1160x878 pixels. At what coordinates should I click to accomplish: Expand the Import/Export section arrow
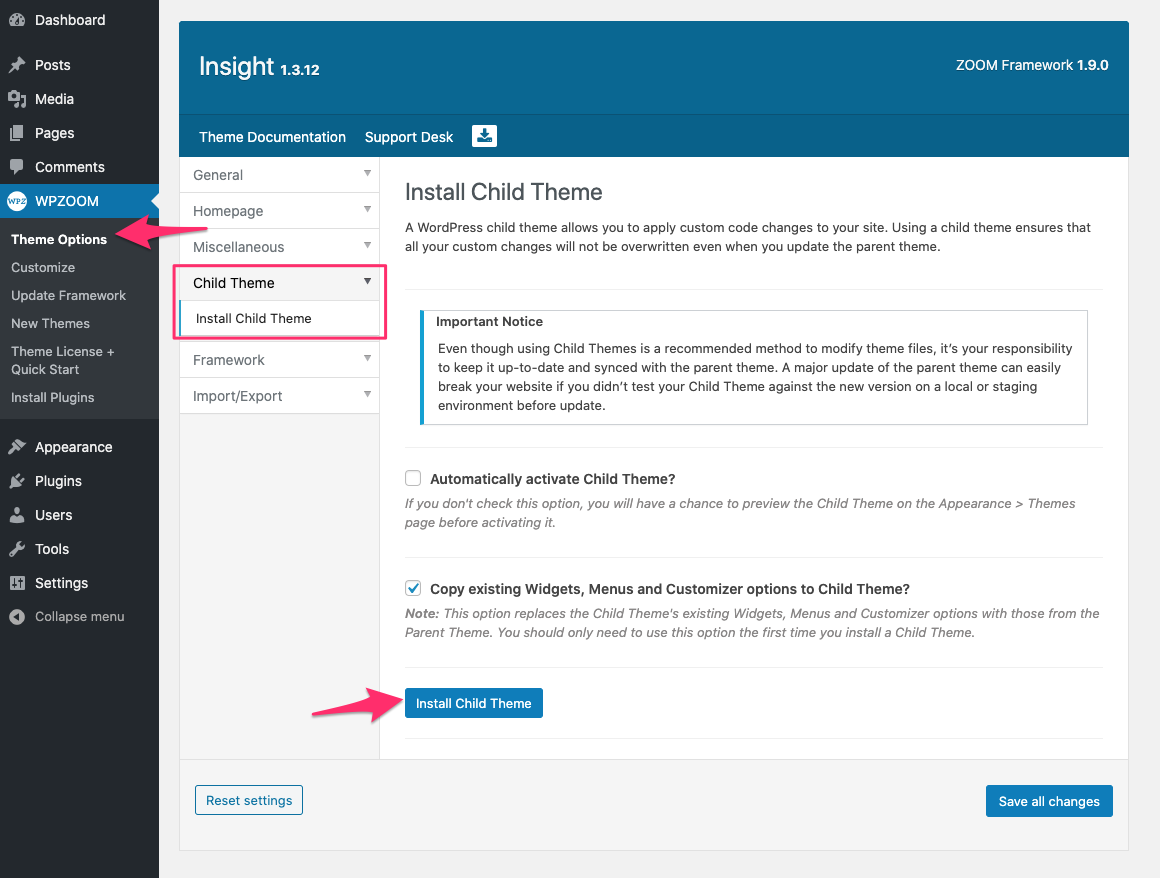tap(367, 394)
